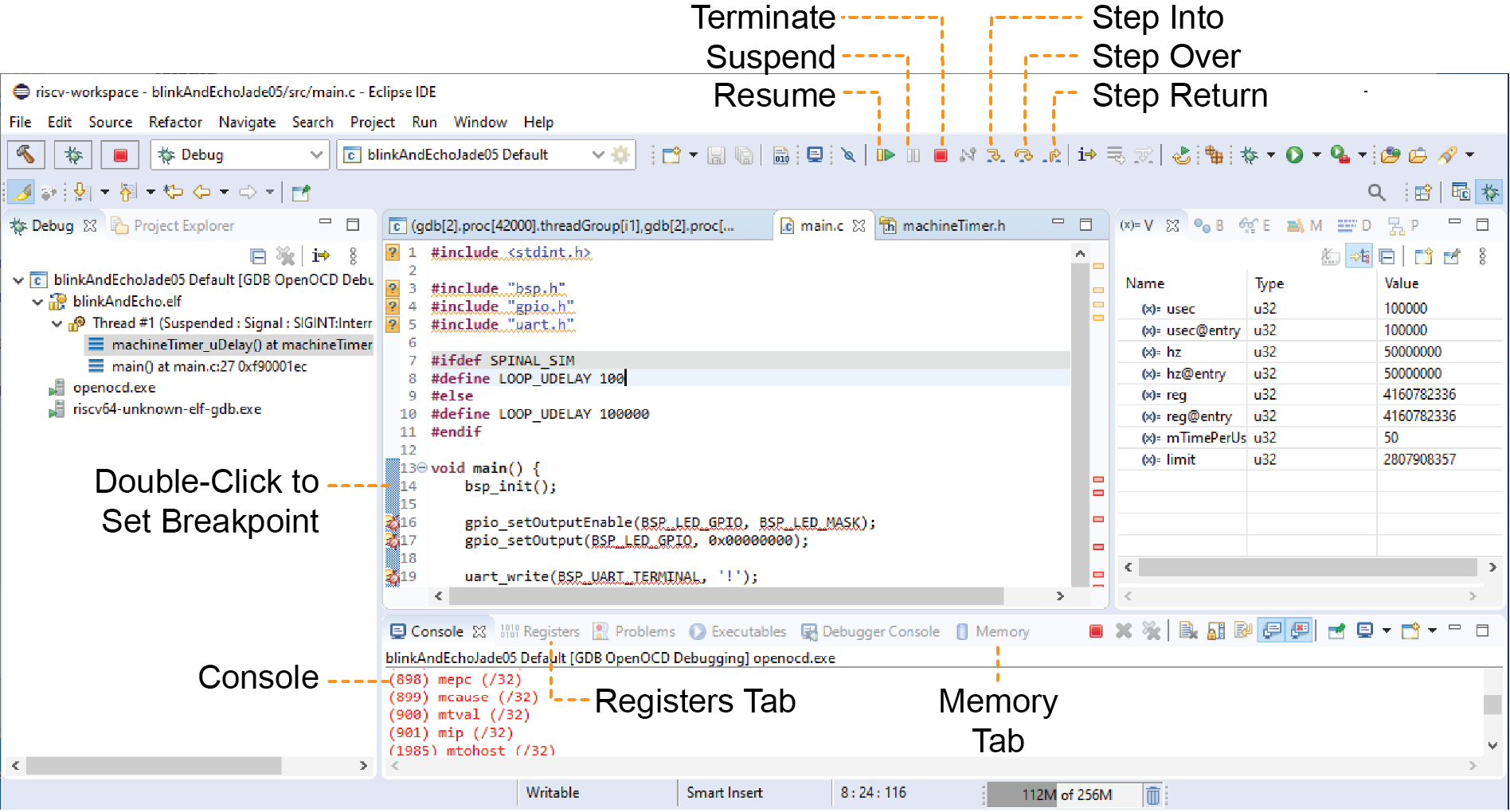The width and height of the screenshot is (1510, 812).
Task: Click the usec variable row
Action: click(1180, 309)
